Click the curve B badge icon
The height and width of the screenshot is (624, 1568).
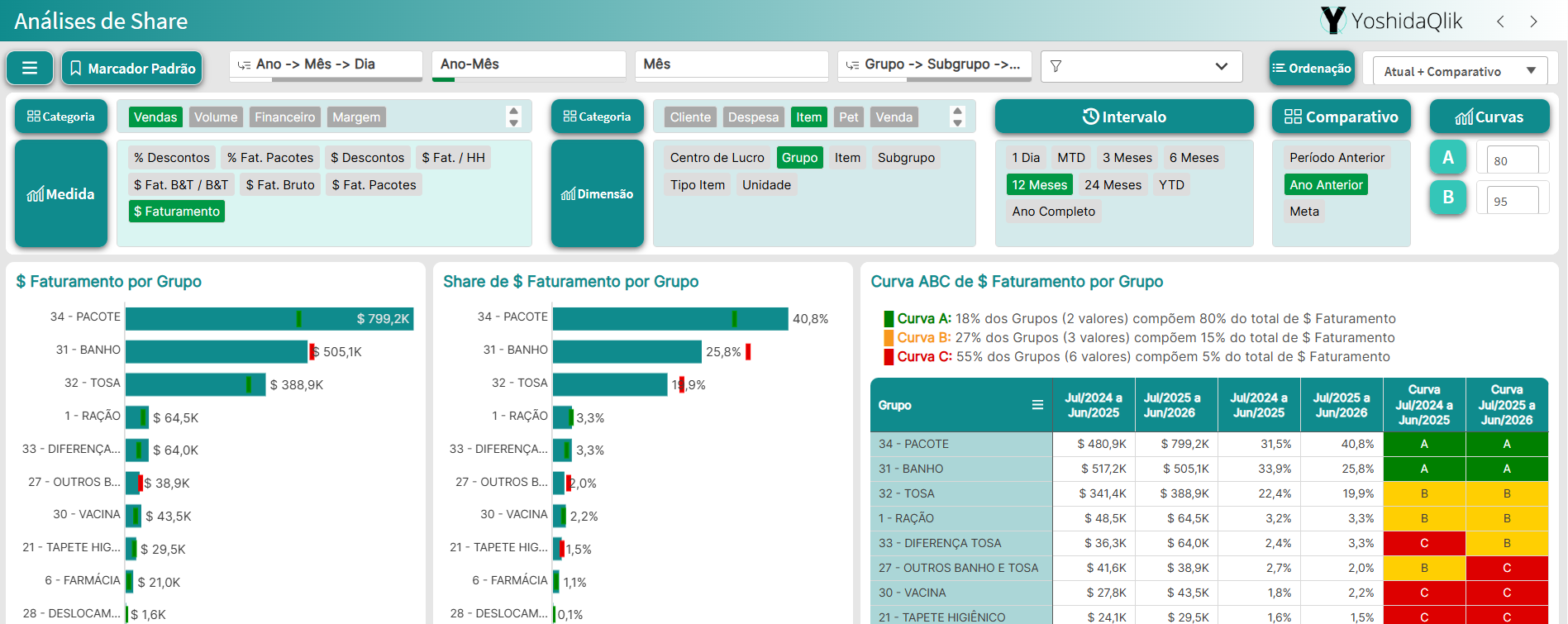(x=1448, y=198)
